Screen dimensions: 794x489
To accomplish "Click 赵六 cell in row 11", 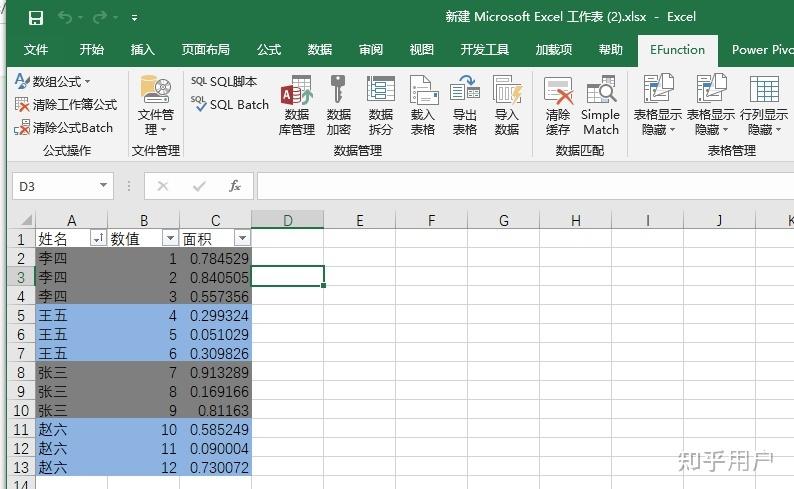I will [71, 429].
